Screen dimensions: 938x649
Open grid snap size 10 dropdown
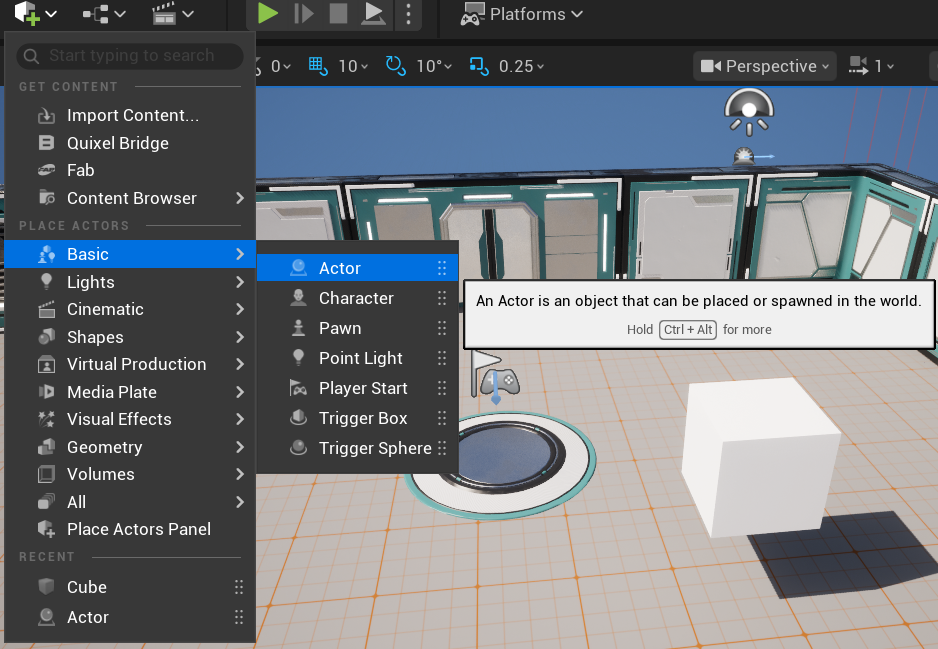coord(353,66)
